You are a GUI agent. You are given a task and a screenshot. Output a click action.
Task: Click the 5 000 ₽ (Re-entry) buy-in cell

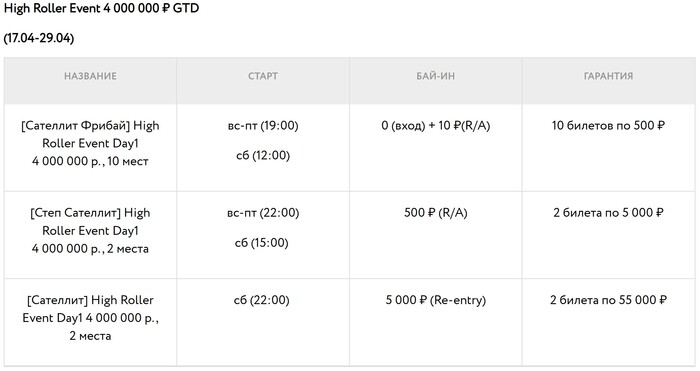pyautogui.click(x=436, y=300)
